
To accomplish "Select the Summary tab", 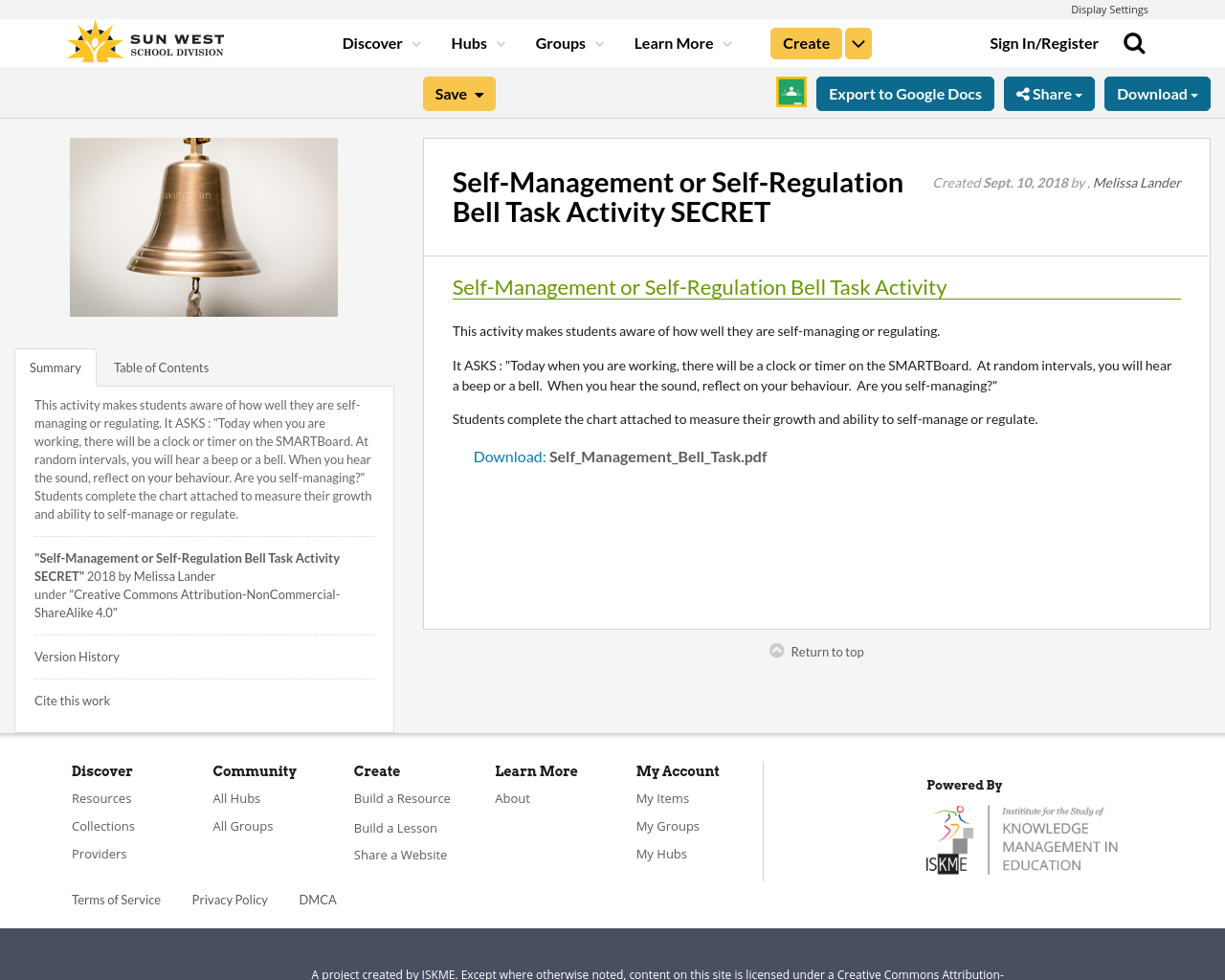I will pos(55,367).
